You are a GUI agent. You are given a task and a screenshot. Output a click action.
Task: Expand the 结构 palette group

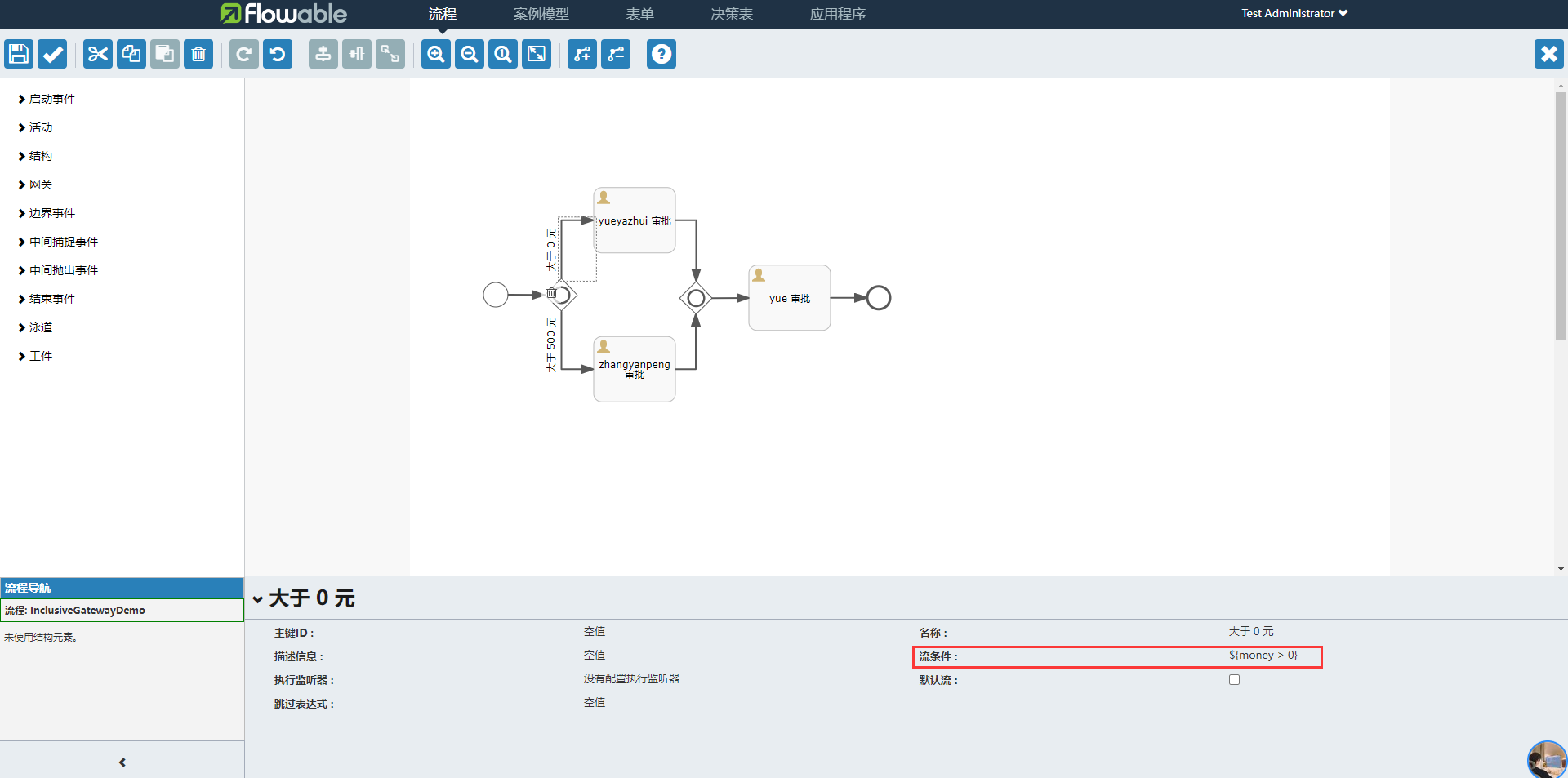click(35, 156)
